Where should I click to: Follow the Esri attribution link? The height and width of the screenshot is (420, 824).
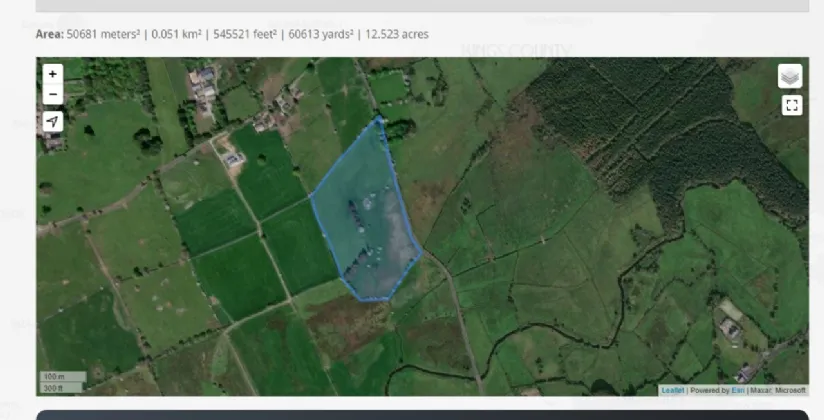click(x=737, y=390)
